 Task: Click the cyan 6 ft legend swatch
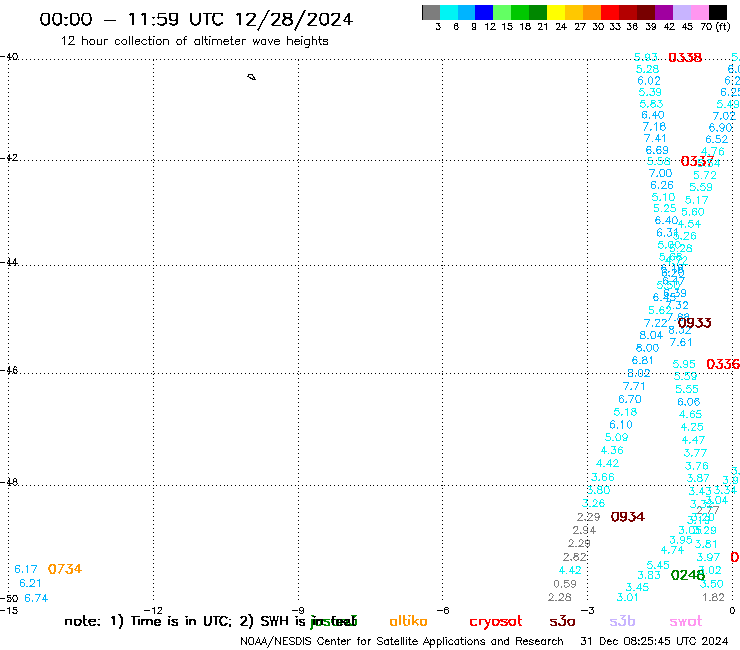449,12
